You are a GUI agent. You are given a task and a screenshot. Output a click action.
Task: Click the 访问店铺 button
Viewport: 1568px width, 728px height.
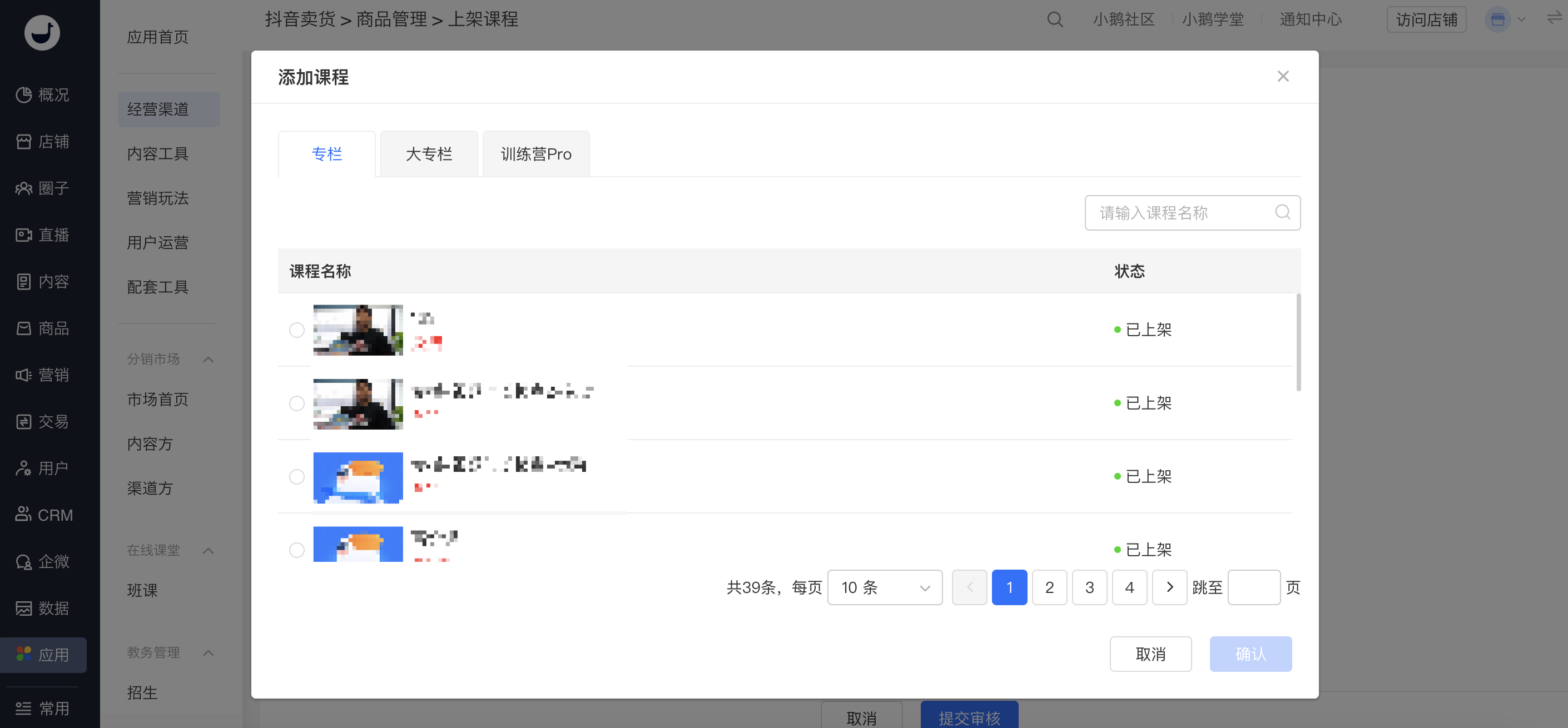(x=1426, y=19)
